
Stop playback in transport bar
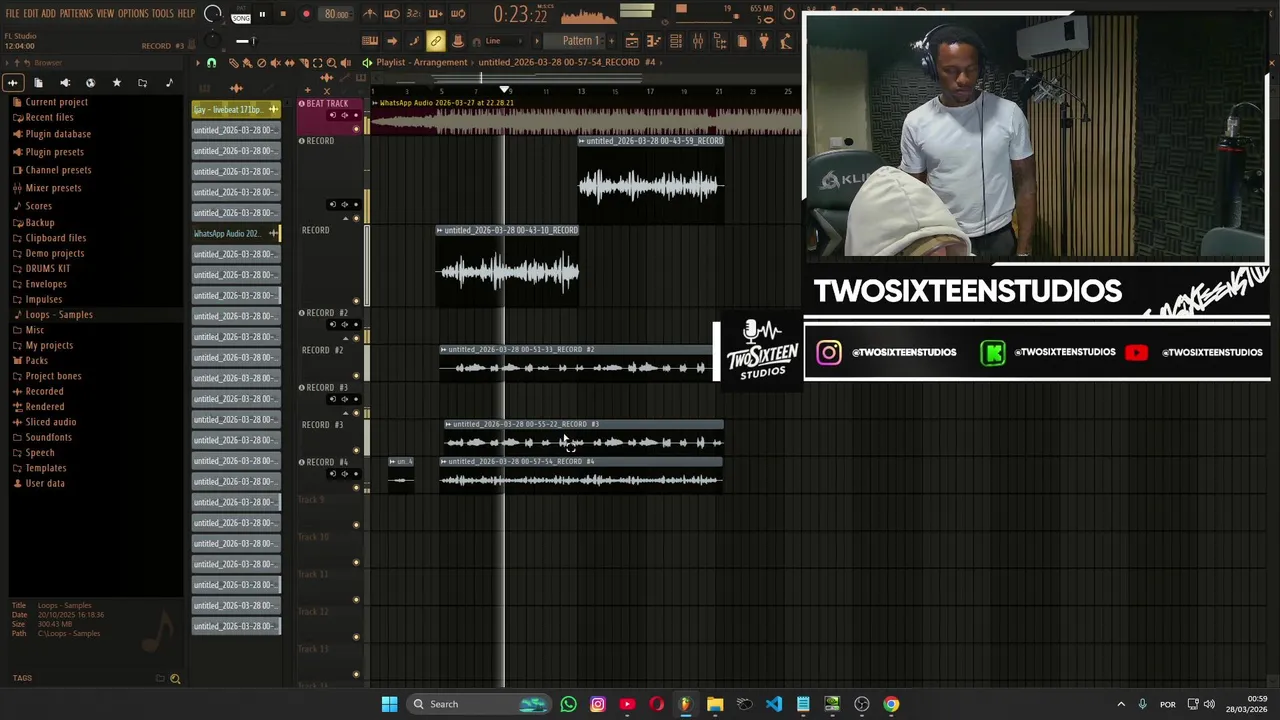point(283,14)
